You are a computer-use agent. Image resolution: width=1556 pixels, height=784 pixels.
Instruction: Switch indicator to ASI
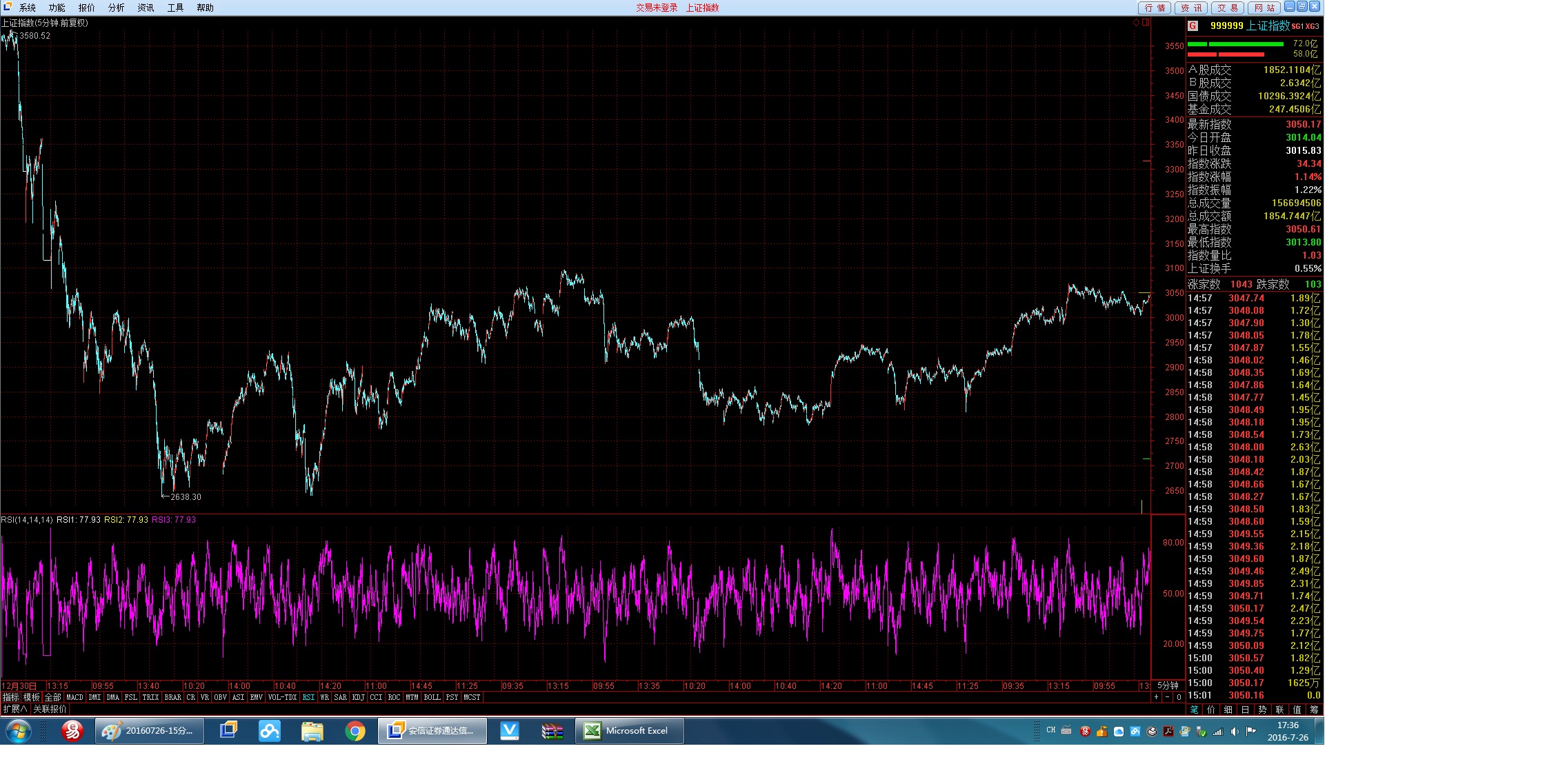(x=239, y=697)
